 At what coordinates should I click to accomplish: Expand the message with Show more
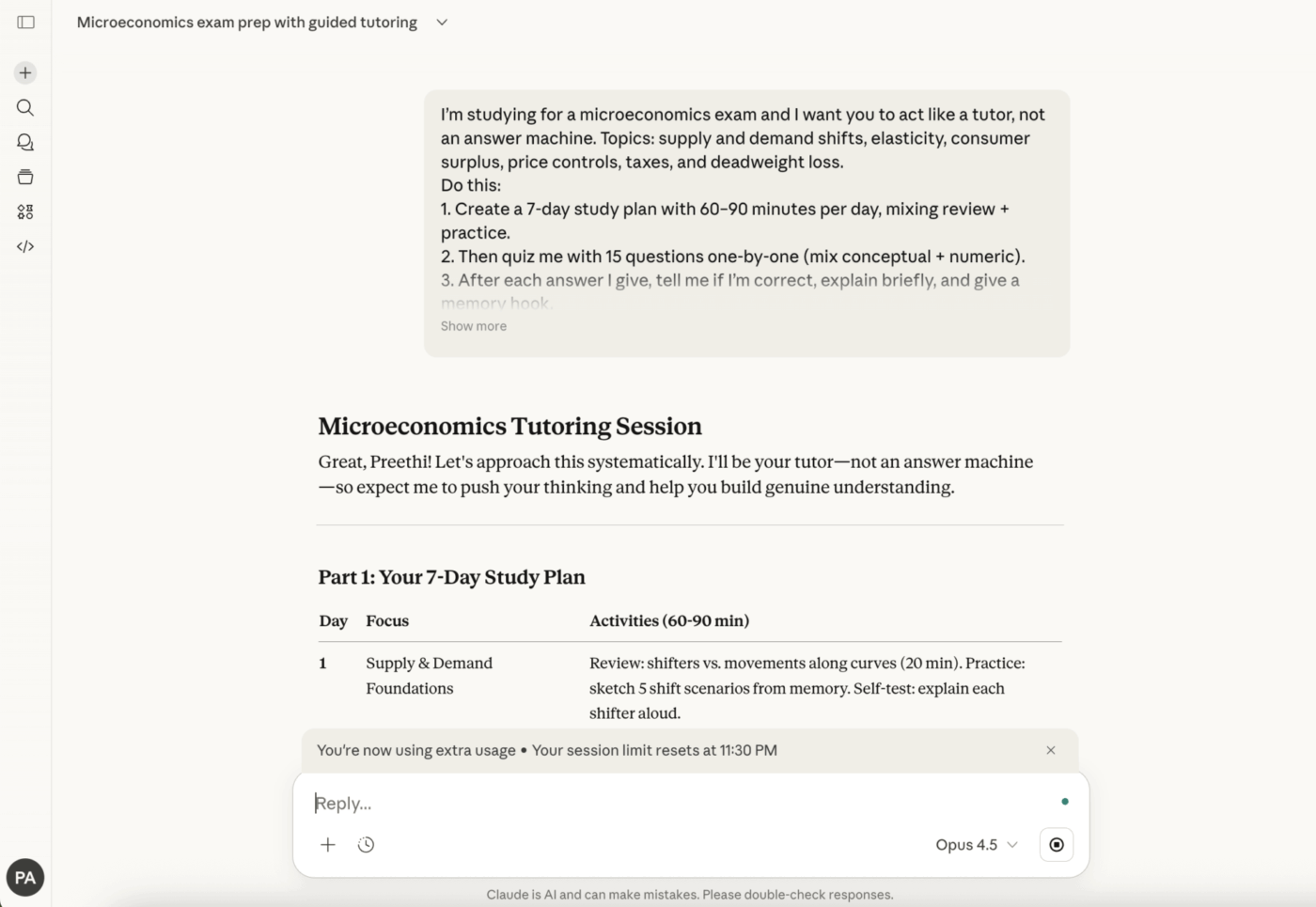473,326
